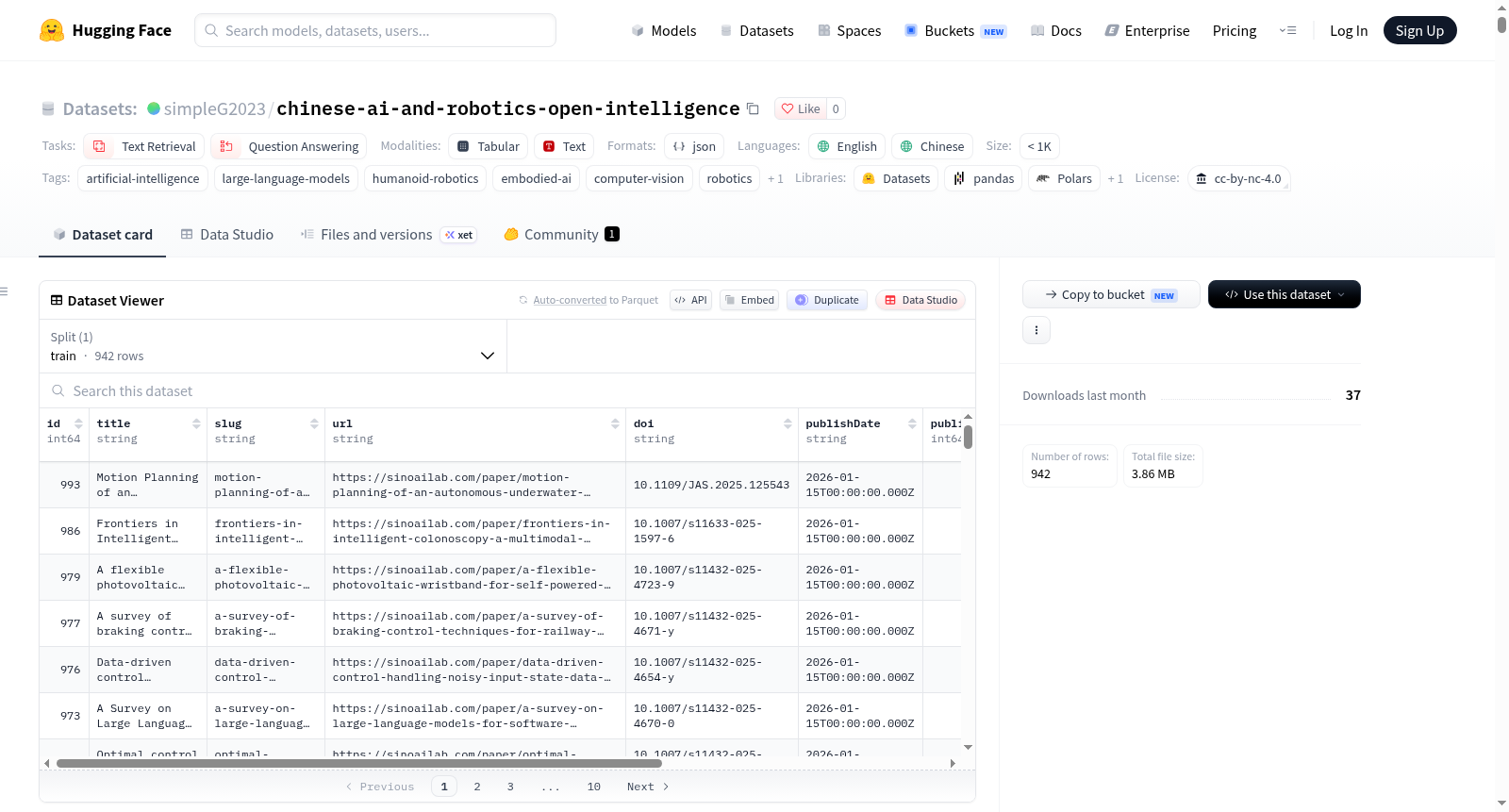Focus the Search this dataset field
1509x812 pixels.
507,391
